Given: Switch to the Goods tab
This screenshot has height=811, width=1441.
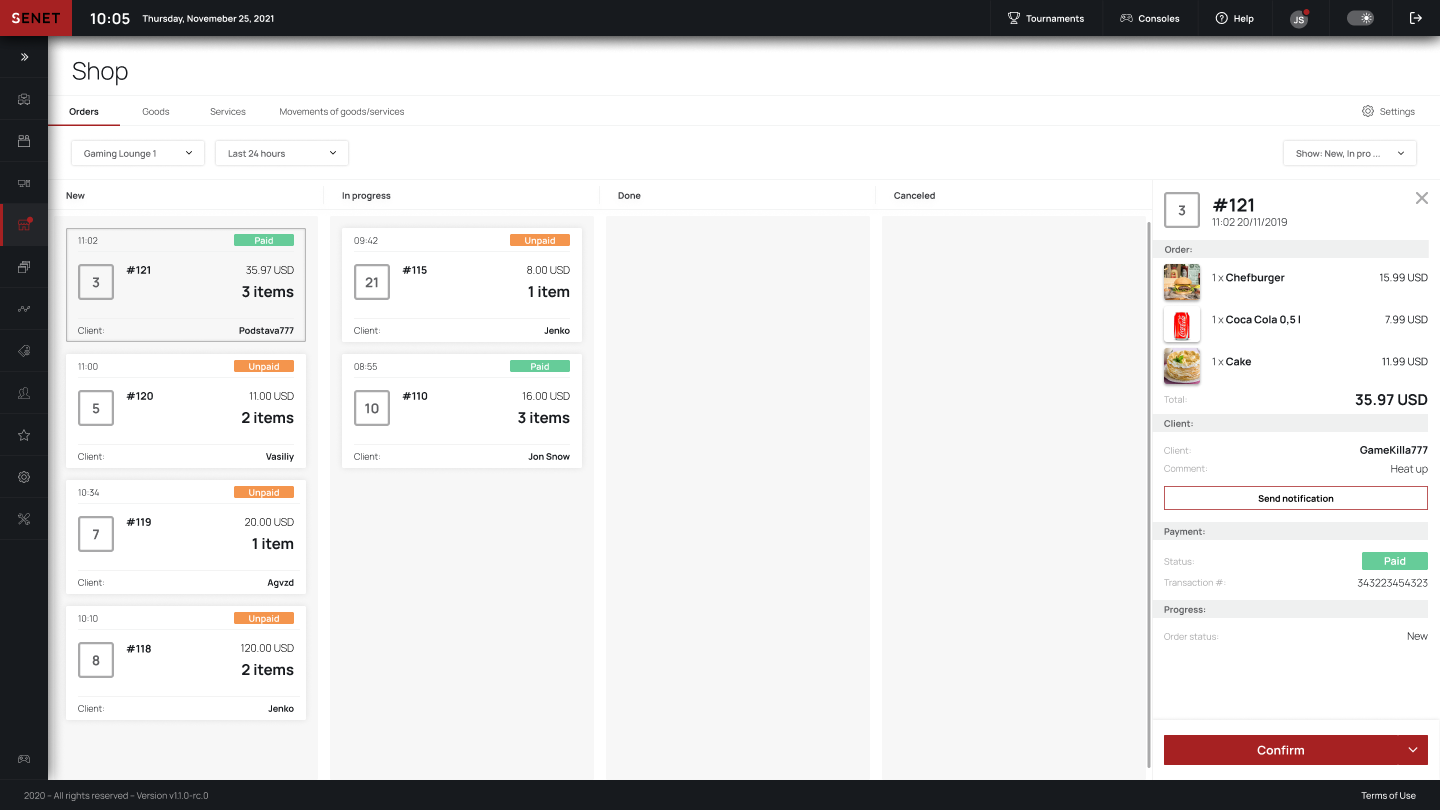Looking at the screenshot, I should pos(155,112).
